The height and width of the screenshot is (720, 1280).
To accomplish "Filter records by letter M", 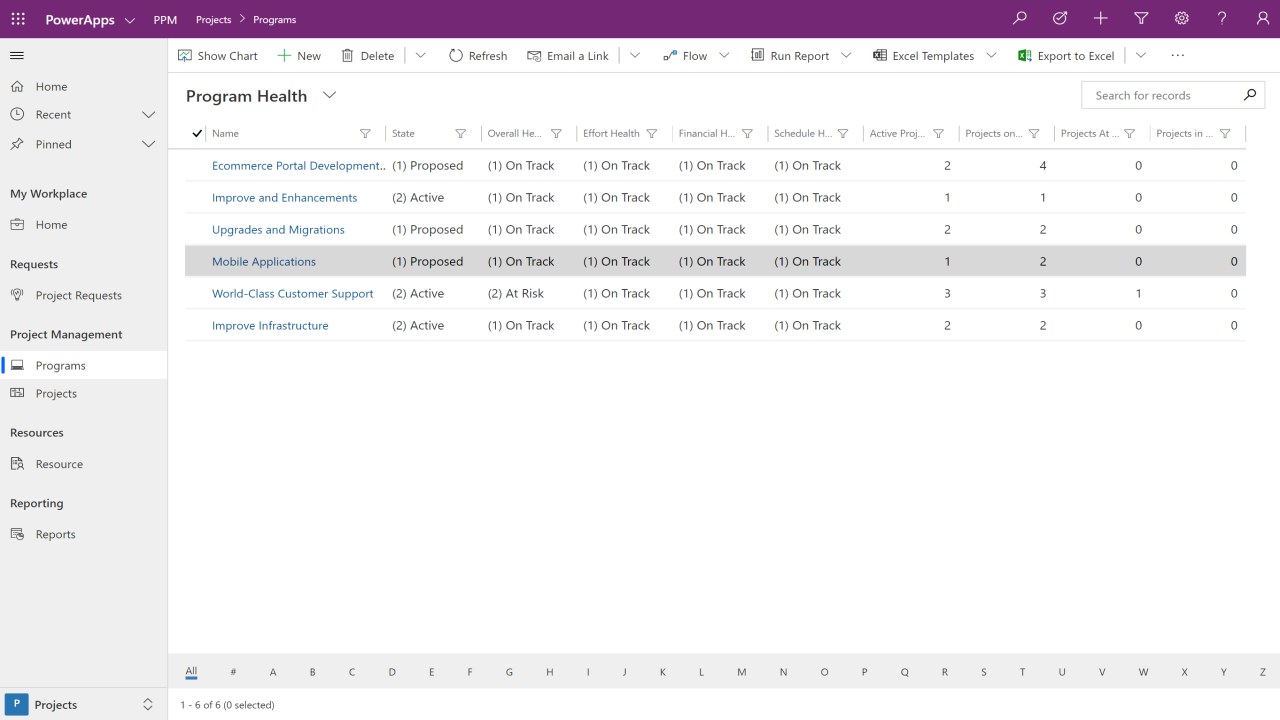I will coord(741,672).
